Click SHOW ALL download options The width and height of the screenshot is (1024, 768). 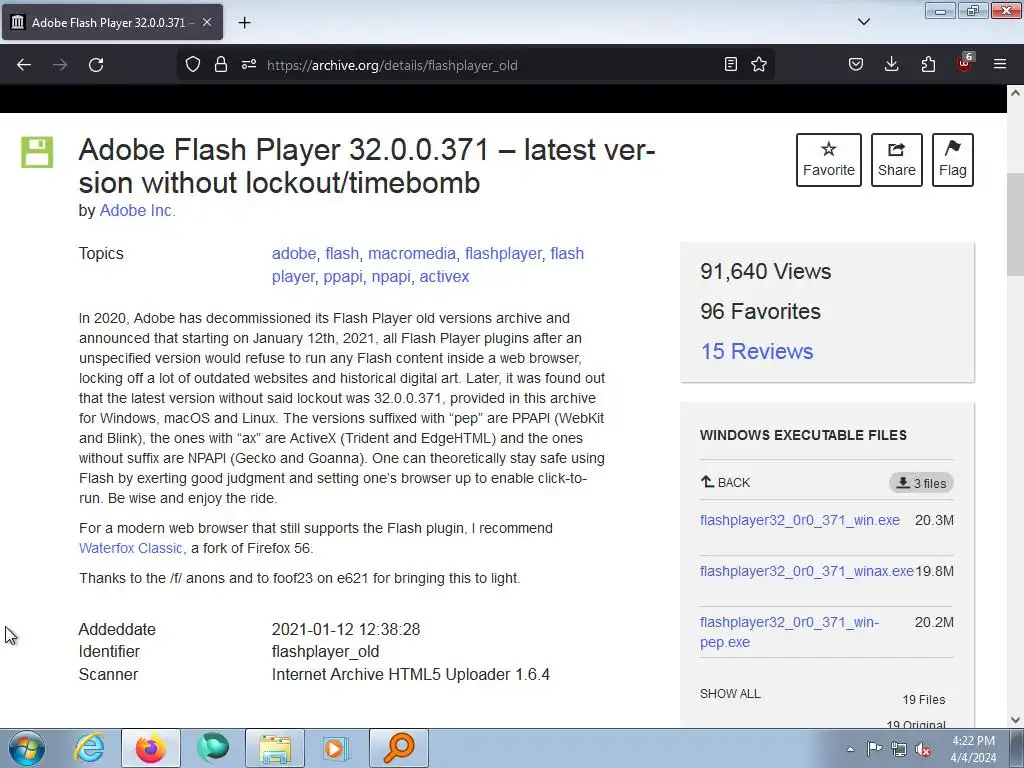[730, 694]
